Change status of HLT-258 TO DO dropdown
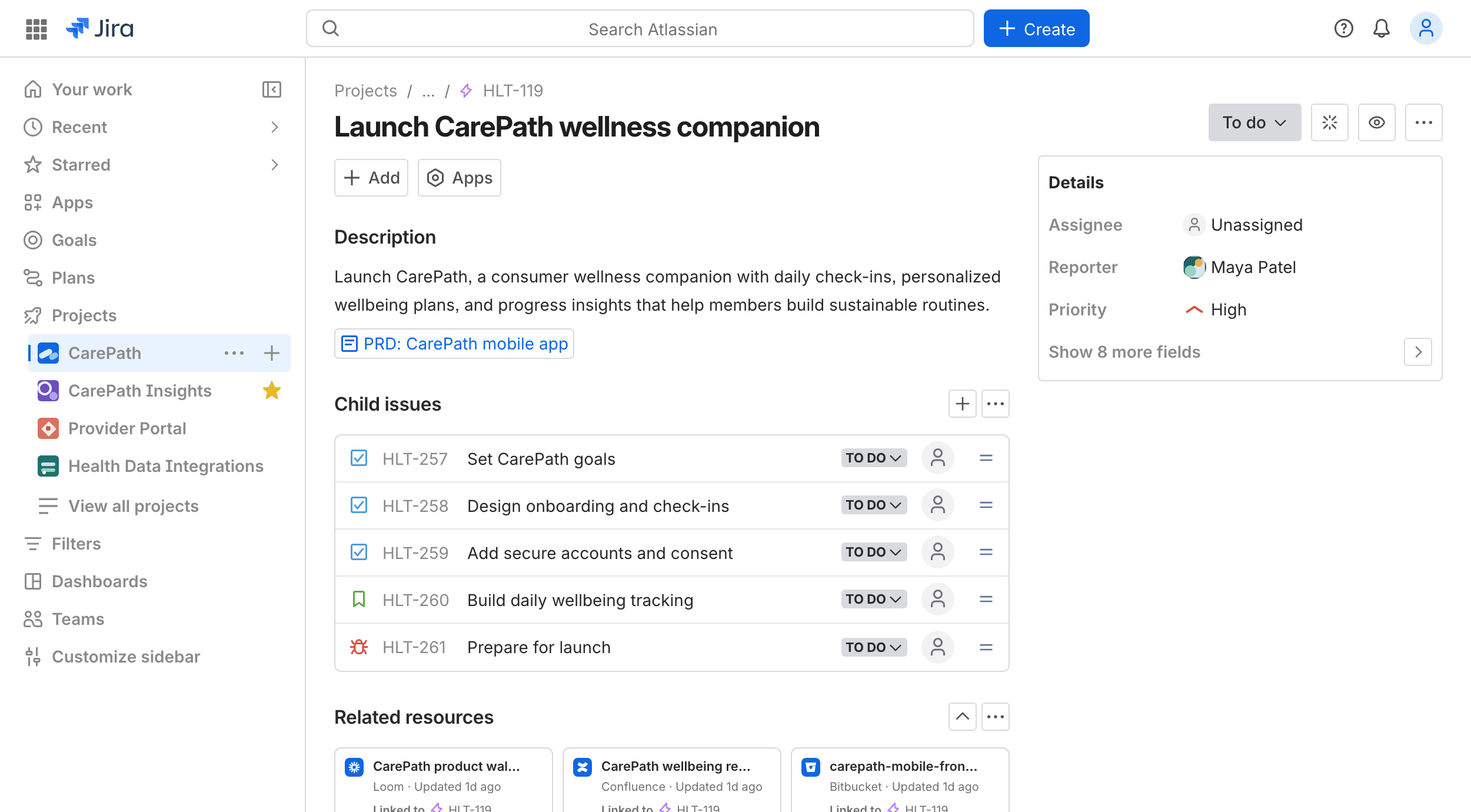The width and height of the screenshot is (1471, 812). pos(873,505)
